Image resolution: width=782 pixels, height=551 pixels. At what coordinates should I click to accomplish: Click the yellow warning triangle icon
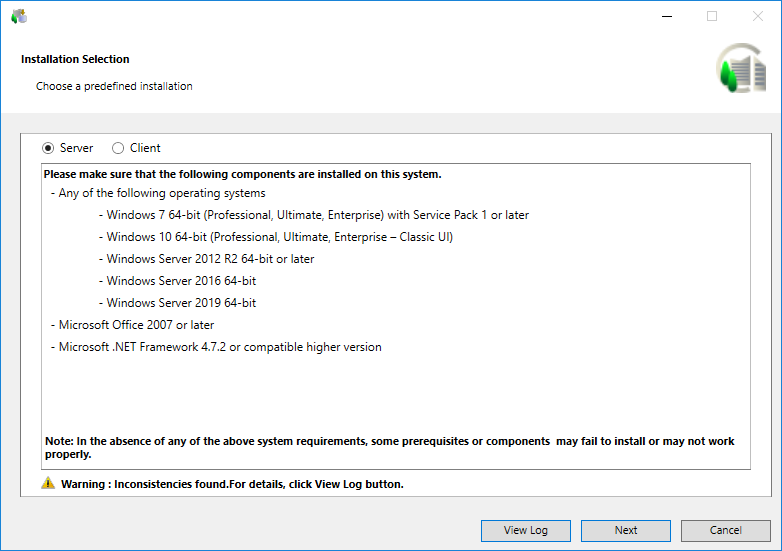coord(48,483)
